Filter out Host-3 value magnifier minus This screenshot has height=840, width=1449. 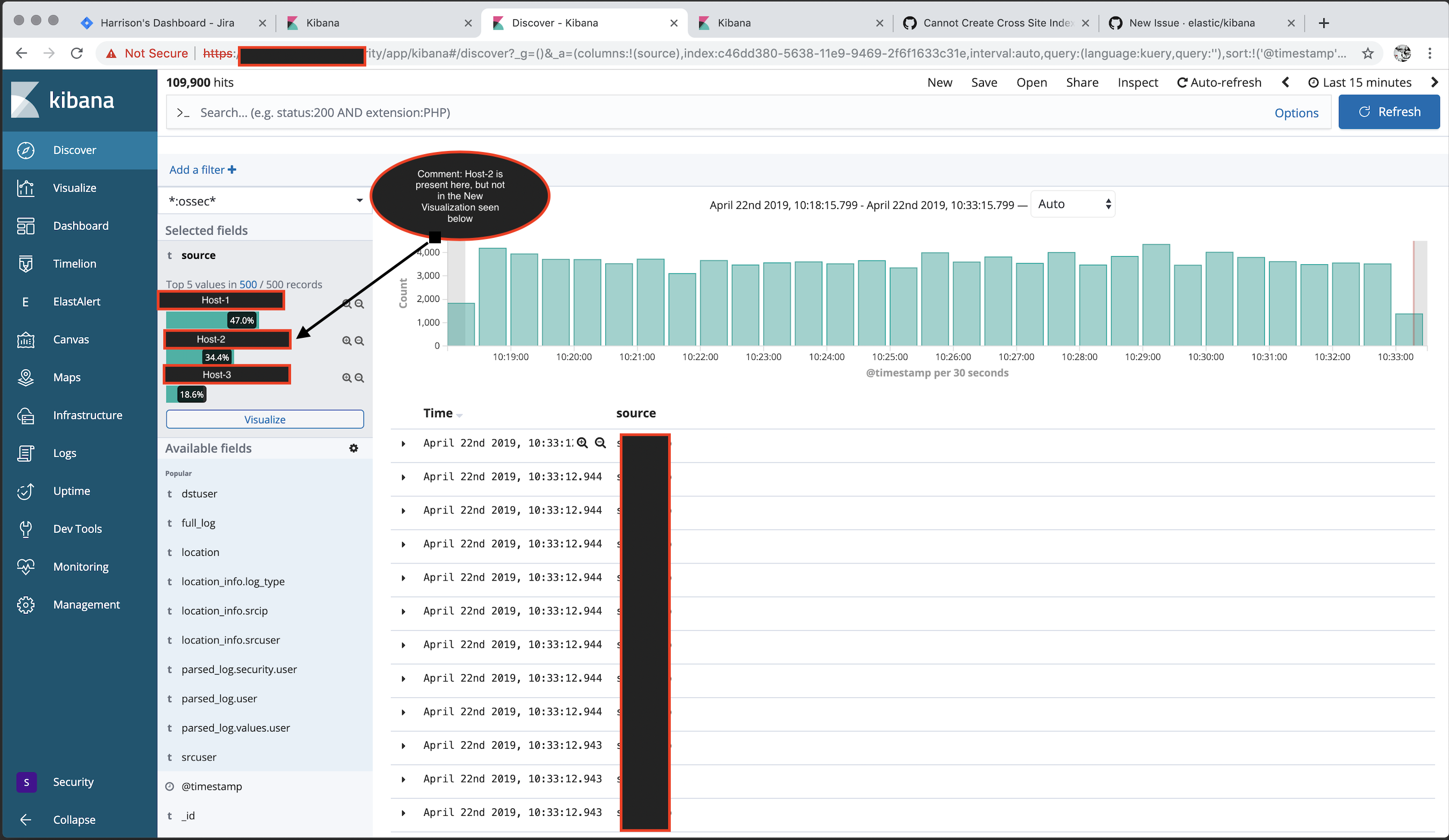[359, 378]
